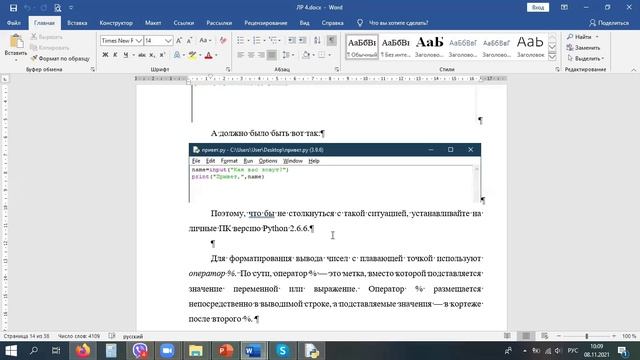The width and height of the screenshot is (640, 360).
Task: Open the font color picker arrow
Action: (x=216, y=55)
